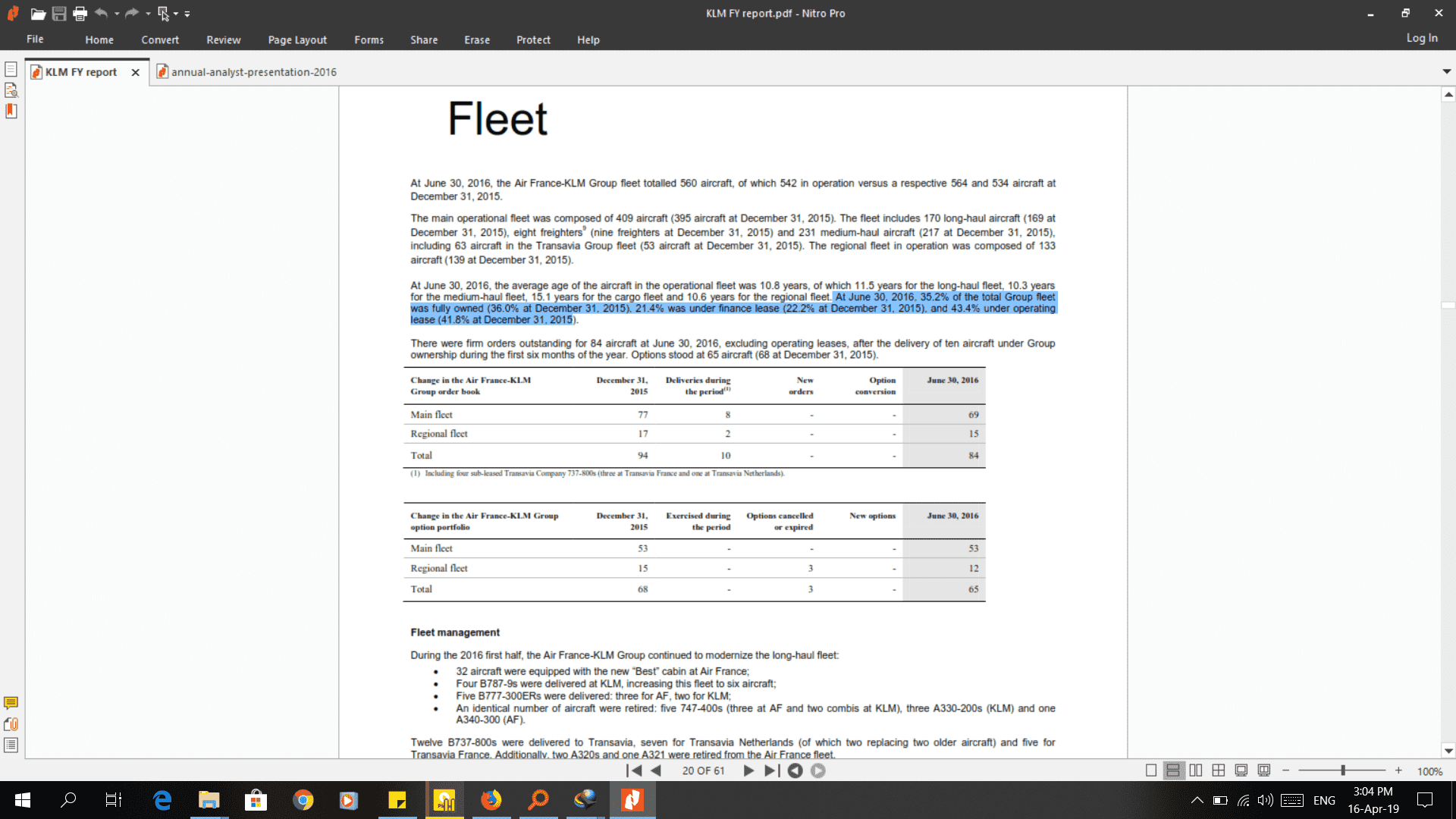Switch to facing pages view

pos(1196,770)
